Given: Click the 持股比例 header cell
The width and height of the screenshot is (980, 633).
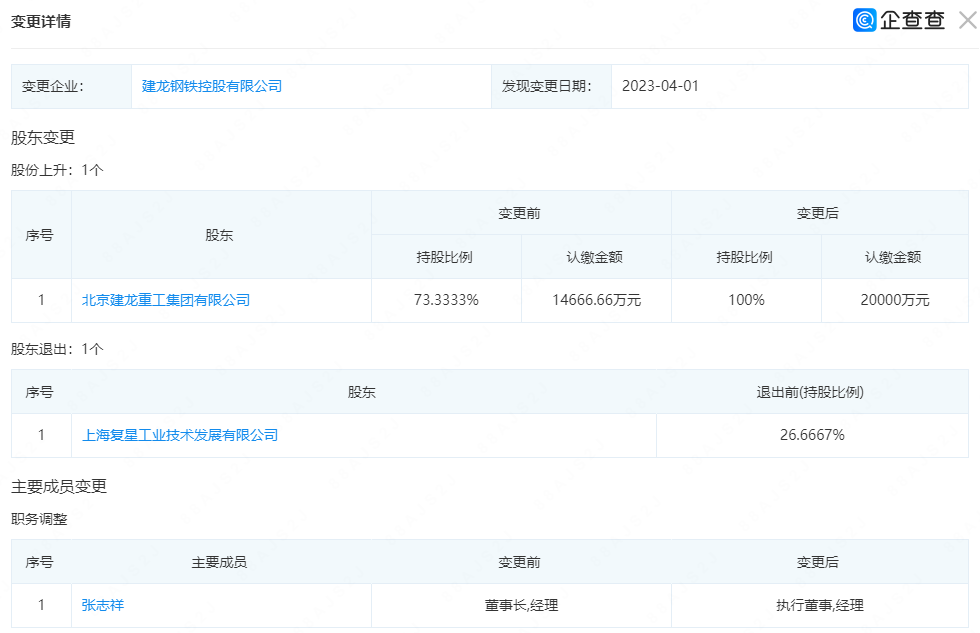Looking at the screenshot, I should 446,257.
